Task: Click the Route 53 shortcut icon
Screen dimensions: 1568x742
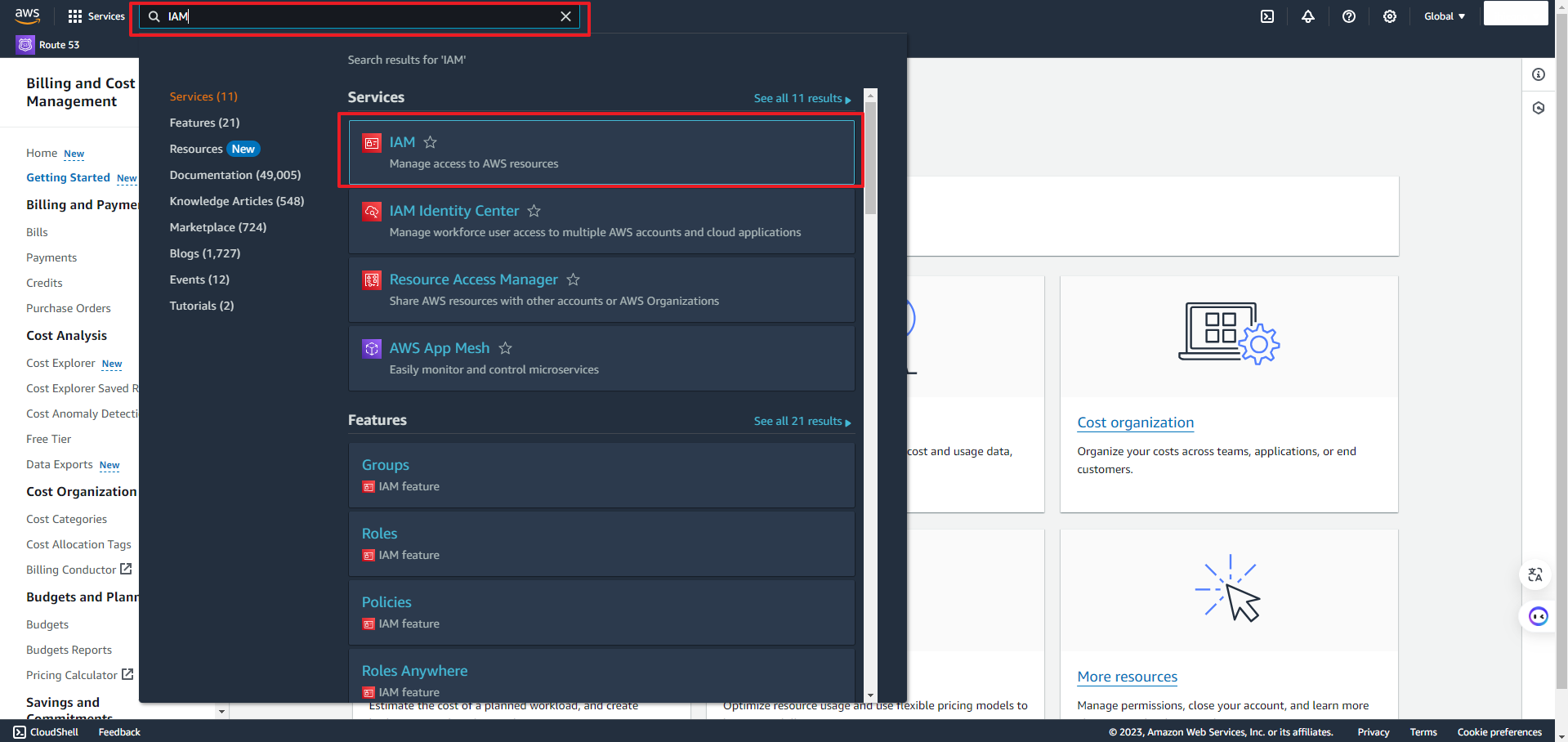Action: [25, 45]
